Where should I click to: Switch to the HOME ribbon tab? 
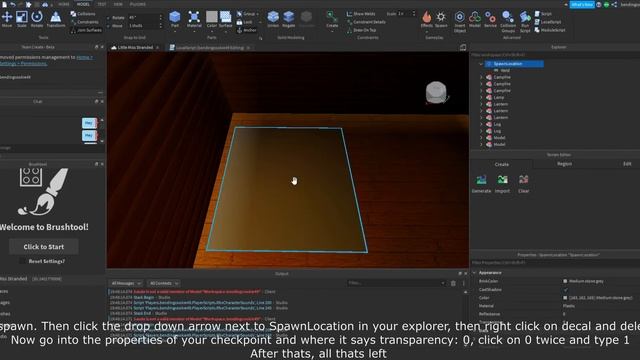coord(64,4)
